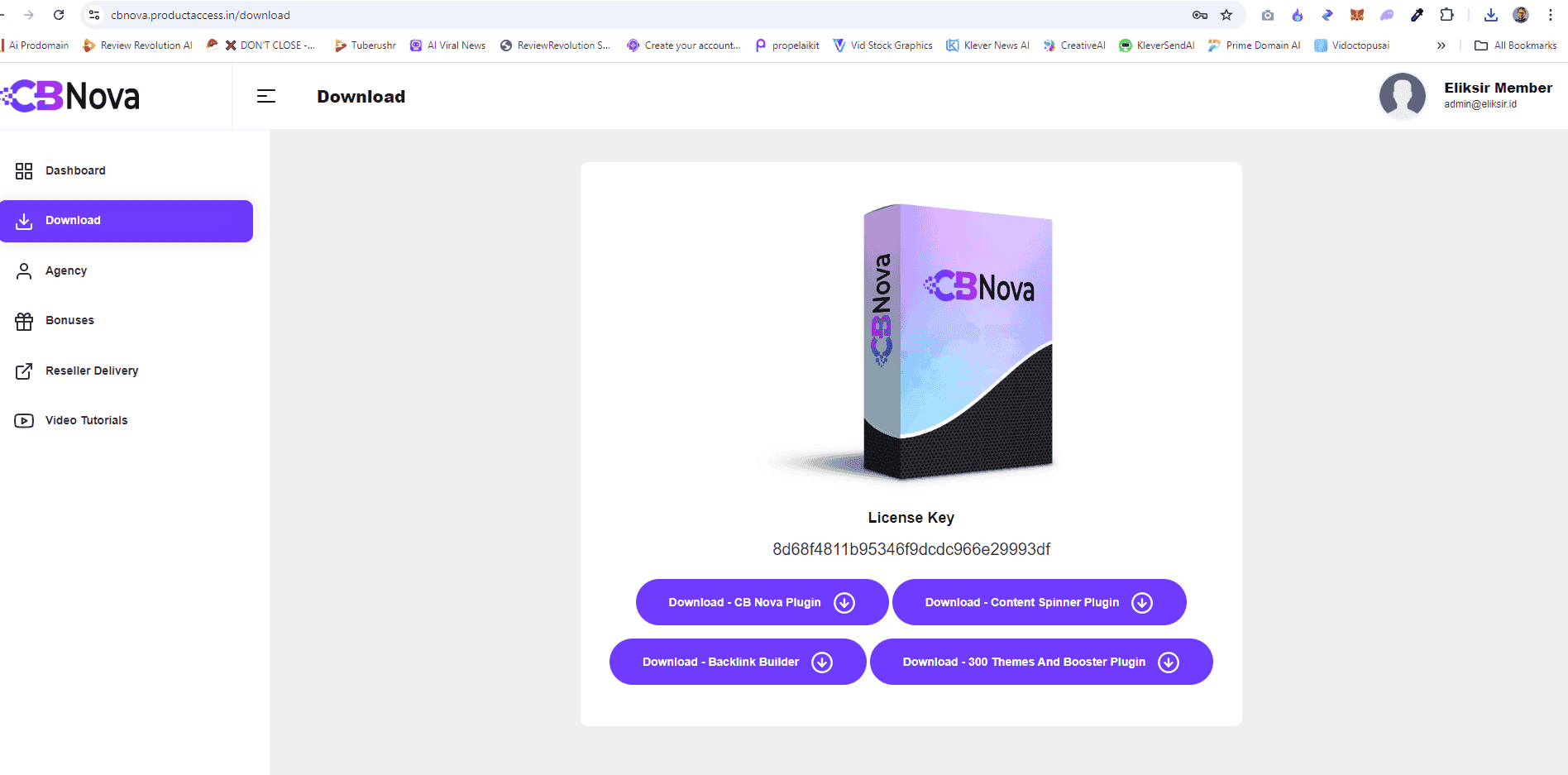Open Chrome three-dot menu
The image size is (1568, 775).
coord(1551,15)
